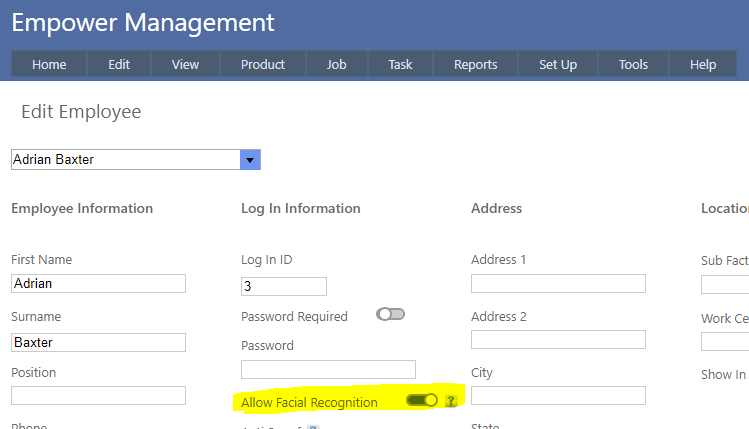
Task: Open the Edit menu
Action: tap(119, 65)
